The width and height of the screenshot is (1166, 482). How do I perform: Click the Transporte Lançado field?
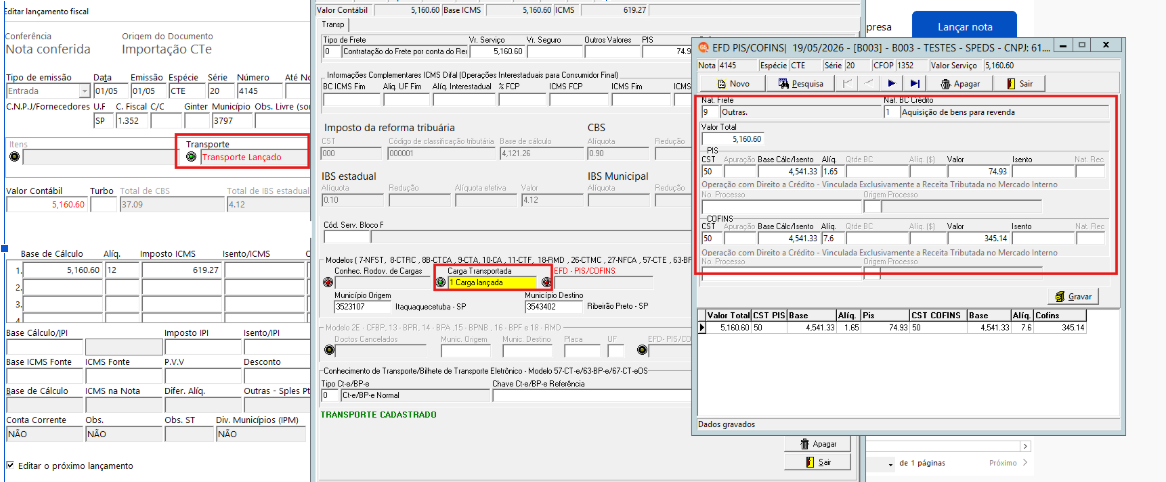pyautogui.click(x=253, y=157)
